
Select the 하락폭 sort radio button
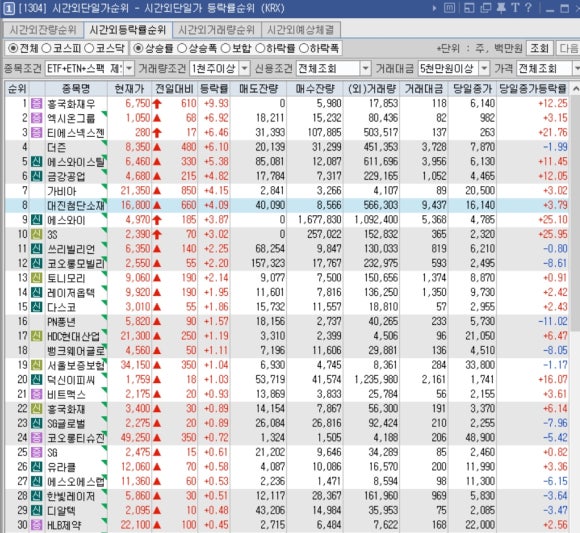304,48
